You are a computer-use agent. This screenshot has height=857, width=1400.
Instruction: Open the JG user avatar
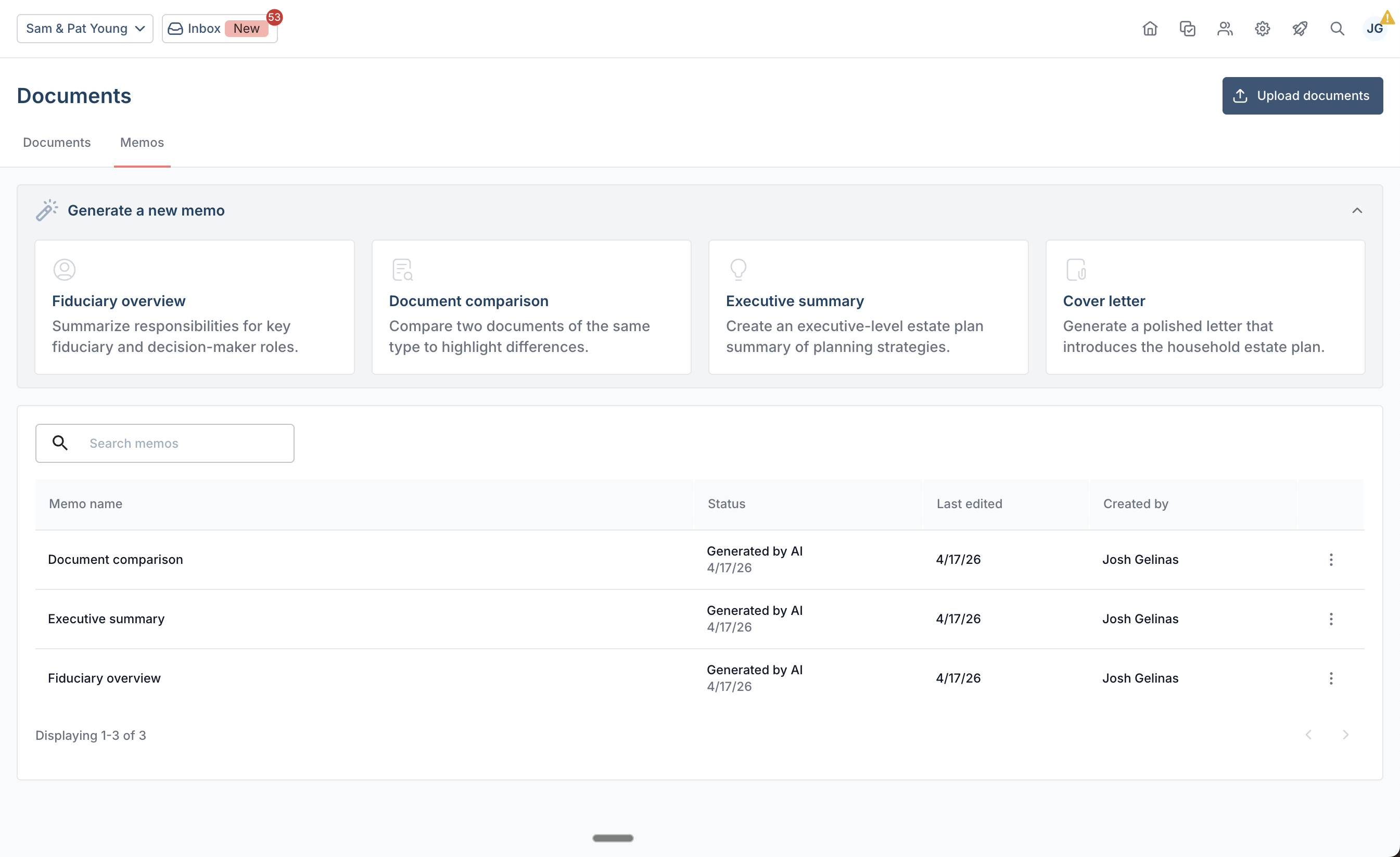[1374, 29]
